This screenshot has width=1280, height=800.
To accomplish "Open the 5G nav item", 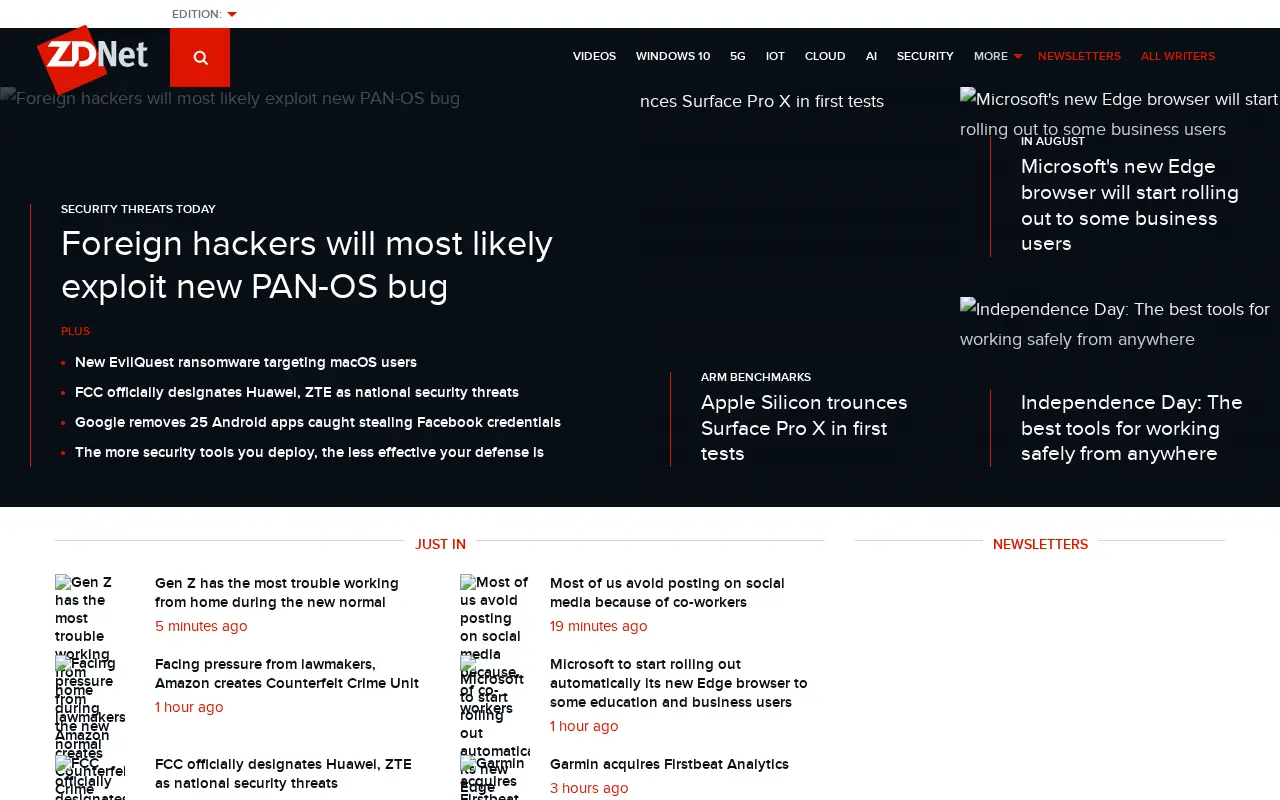I will [738, 56].
